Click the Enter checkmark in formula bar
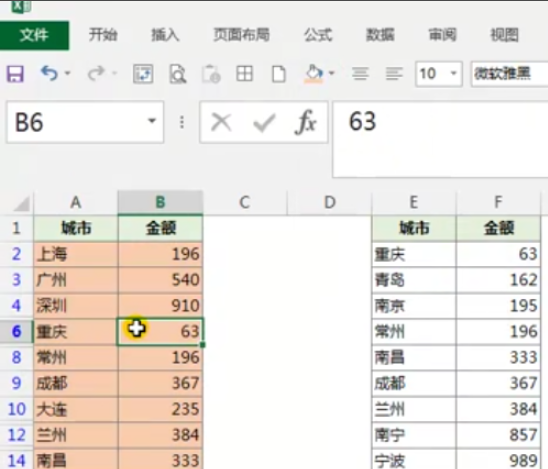Viewport: 548px width, 469px height. [264, 122]
